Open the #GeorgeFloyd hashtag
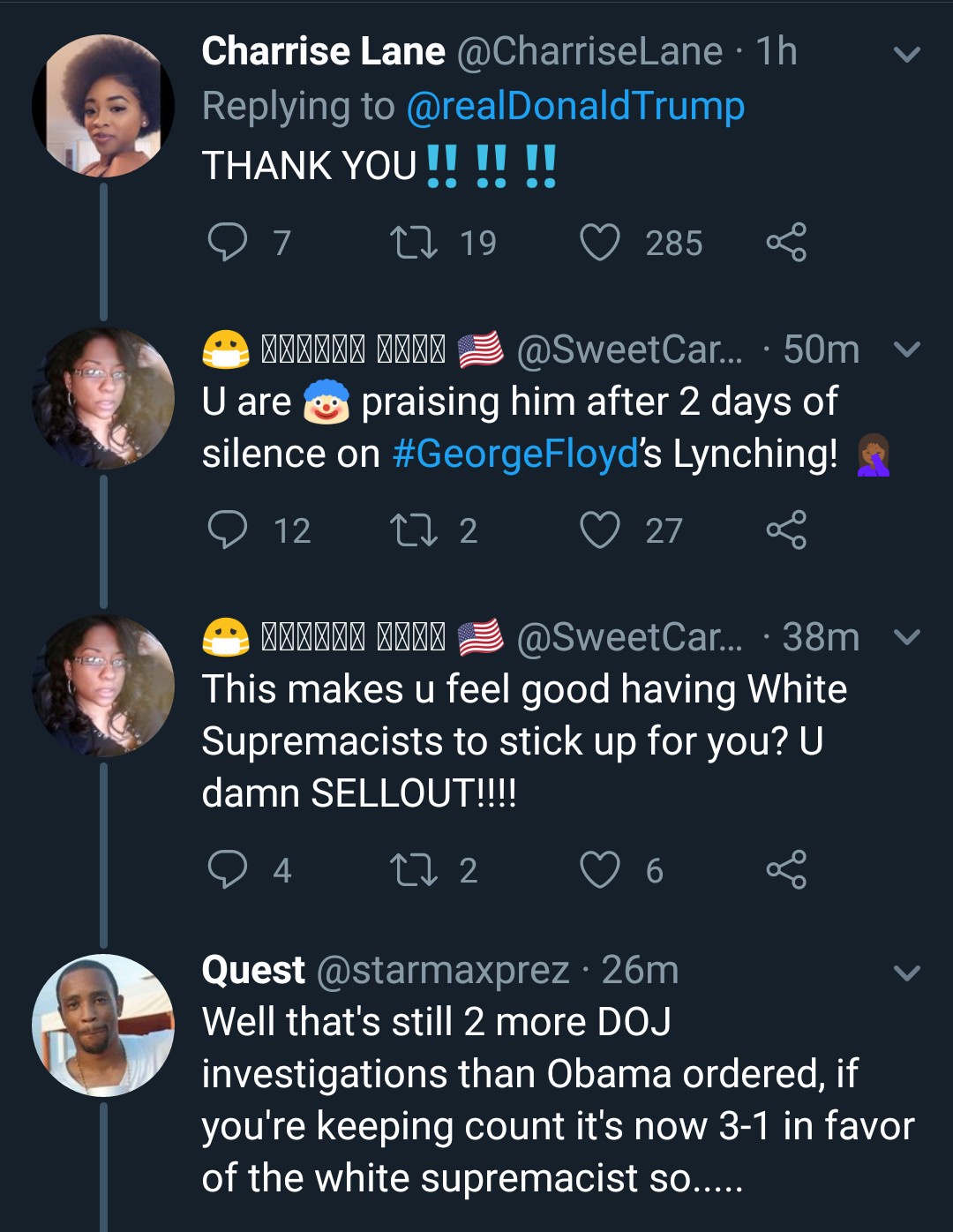Screen dimensions: 953x1232 [514, 454]
